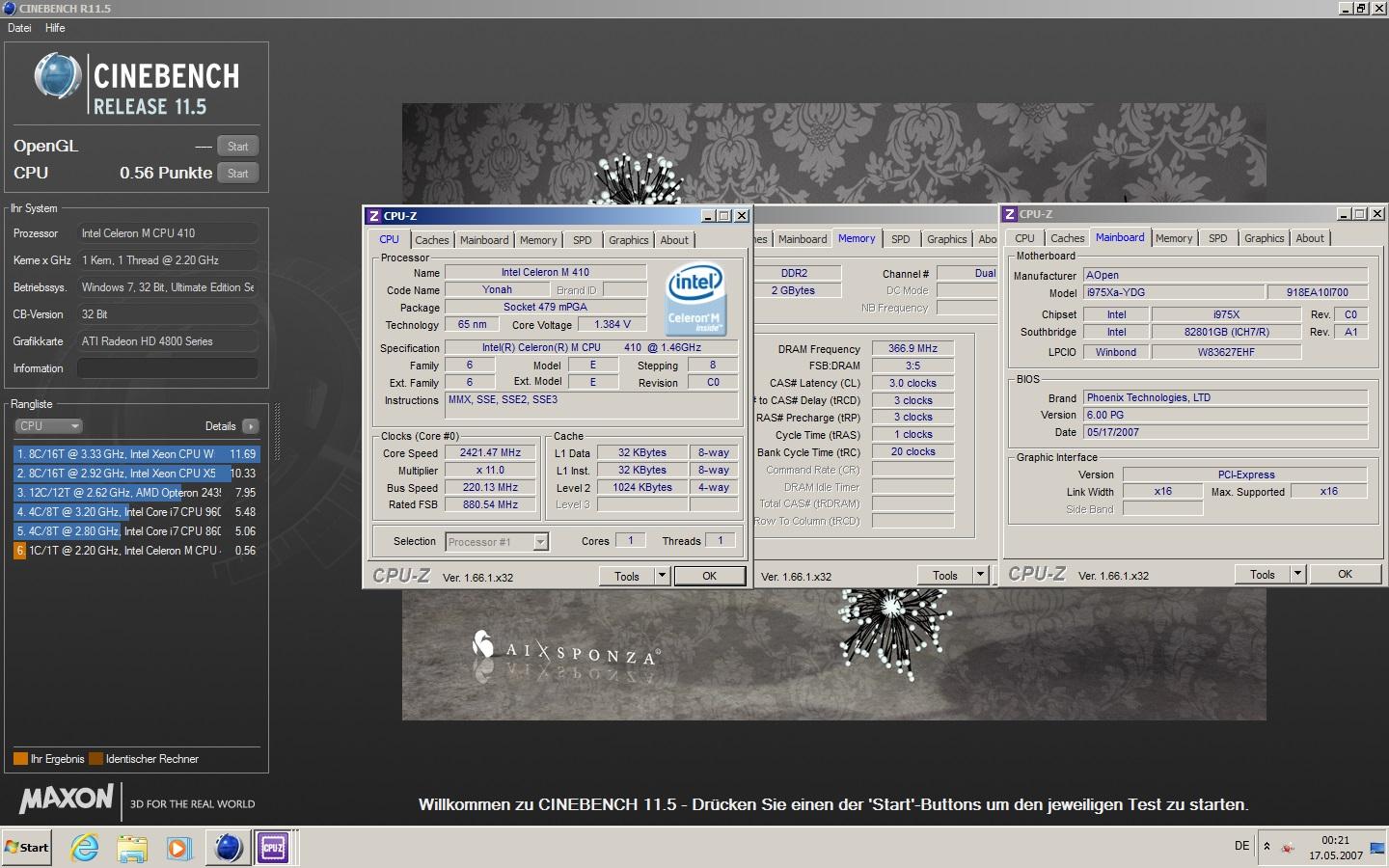This screenshot has height=868, width=1389.
Task: Open the Datei menu
Action: (x=19, y=28)
